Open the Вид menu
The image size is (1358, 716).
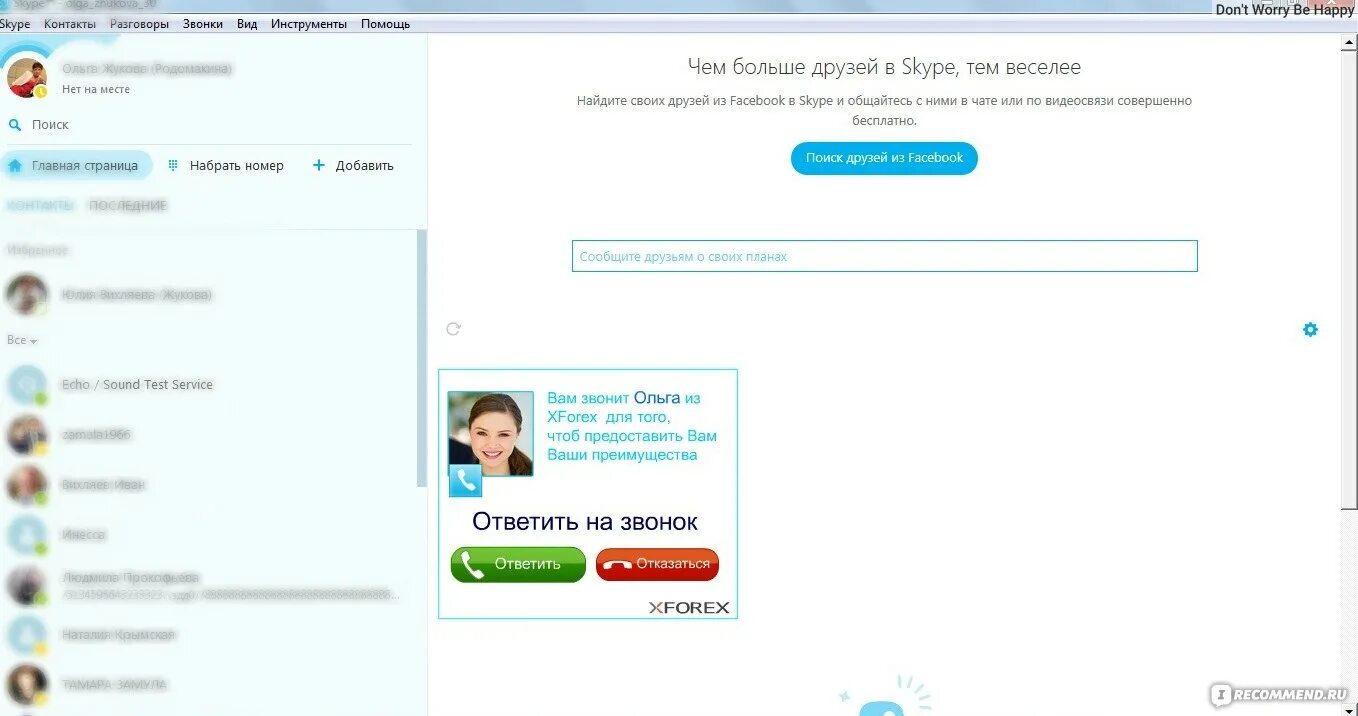tap(247, 24)
